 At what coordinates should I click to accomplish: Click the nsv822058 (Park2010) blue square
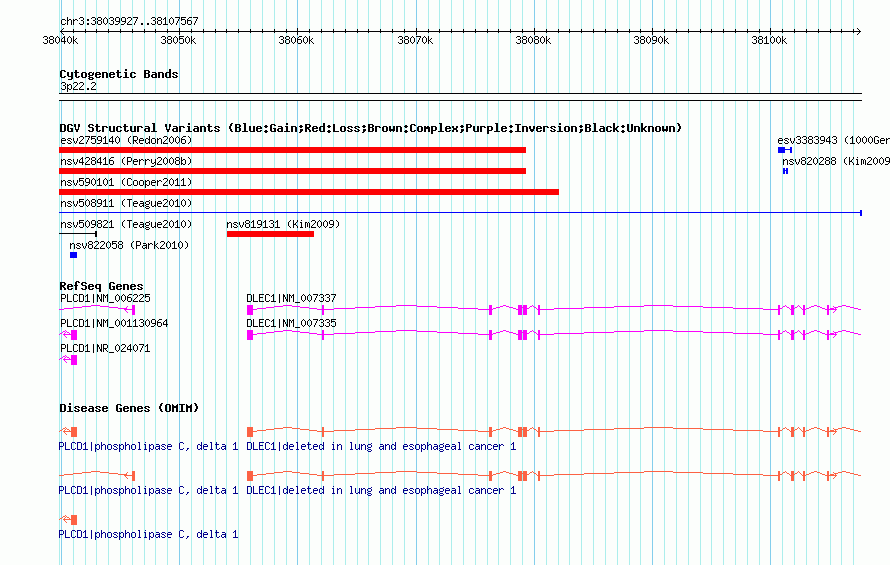point(73,255)
